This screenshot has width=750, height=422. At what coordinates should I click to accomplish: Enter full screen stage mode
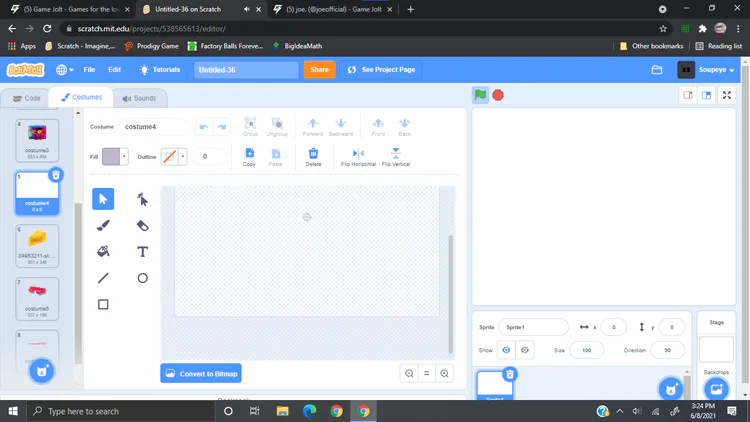pos(727,95)
